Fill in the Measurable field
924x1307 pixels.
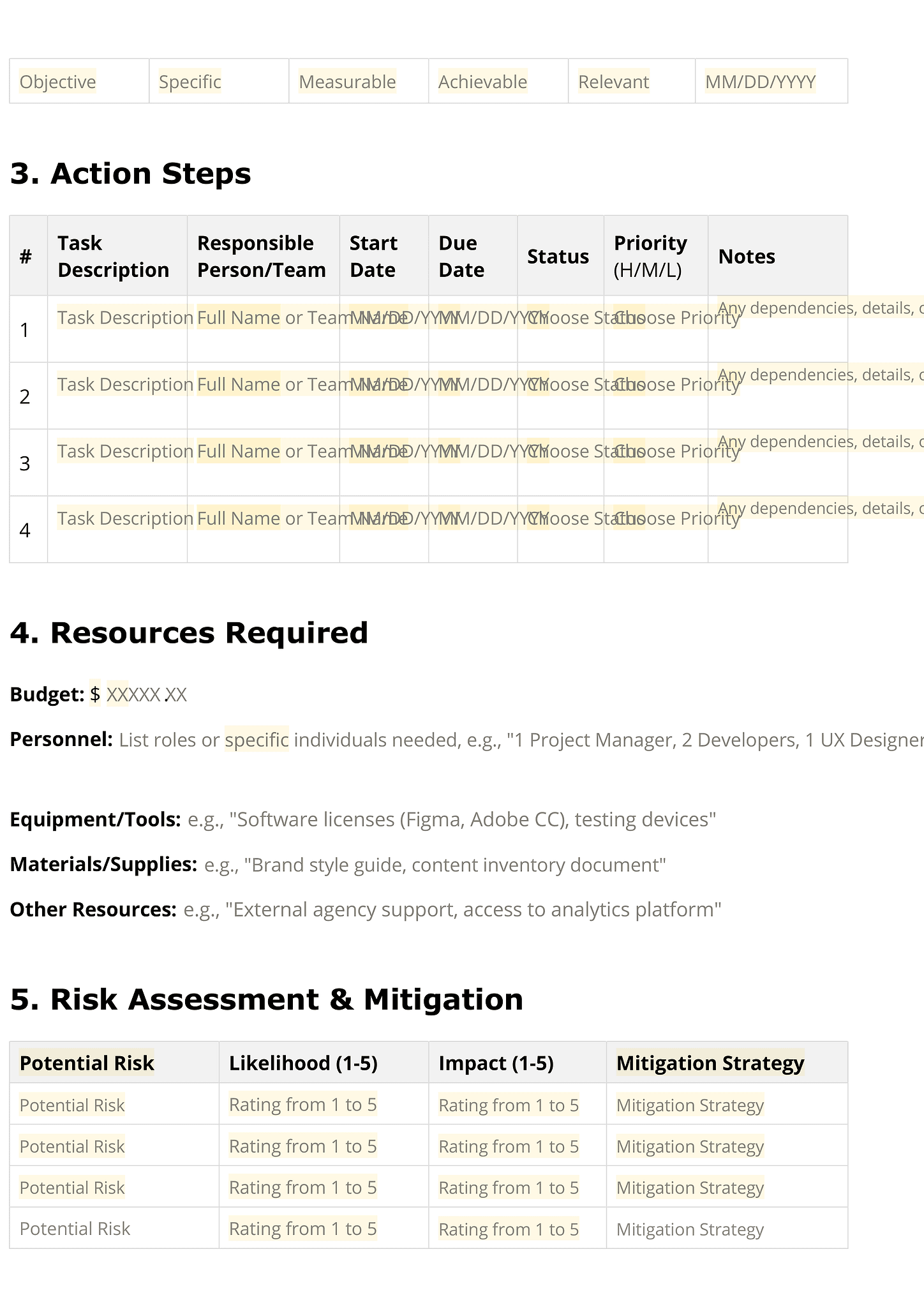tap(347, 82)
